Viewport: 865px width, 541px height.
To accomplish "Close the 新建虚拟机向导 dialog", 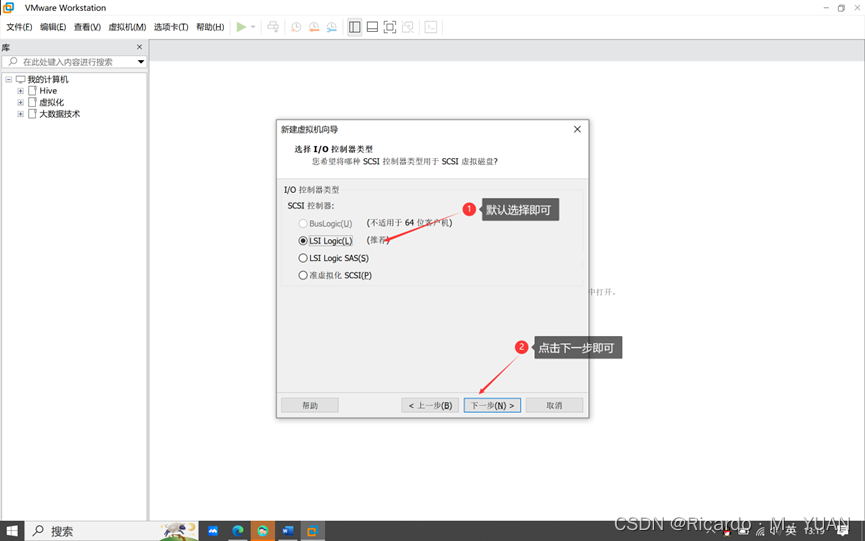I will click(577, 129).
